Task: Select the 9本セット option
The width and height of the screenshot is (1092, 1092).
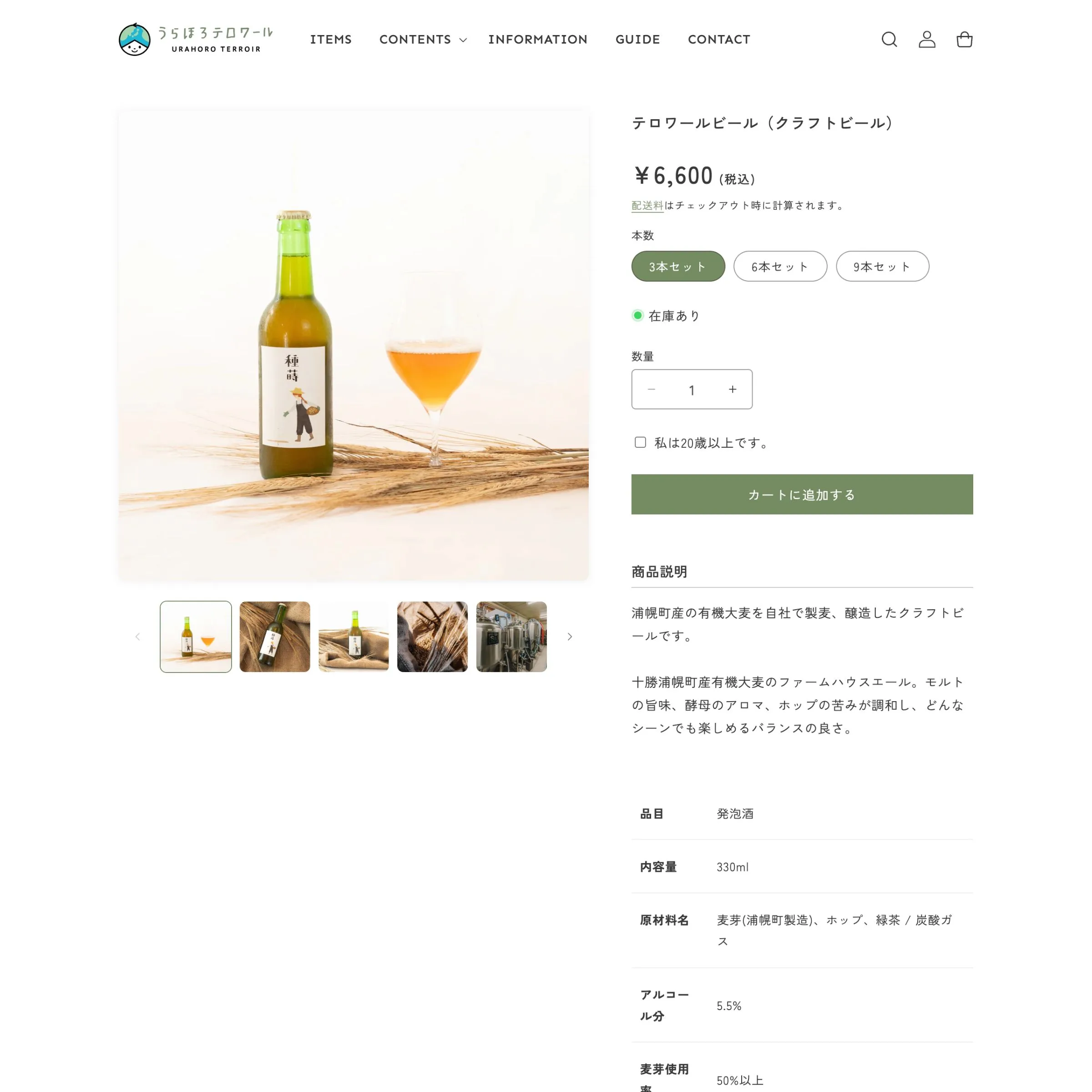Action: 882,266
